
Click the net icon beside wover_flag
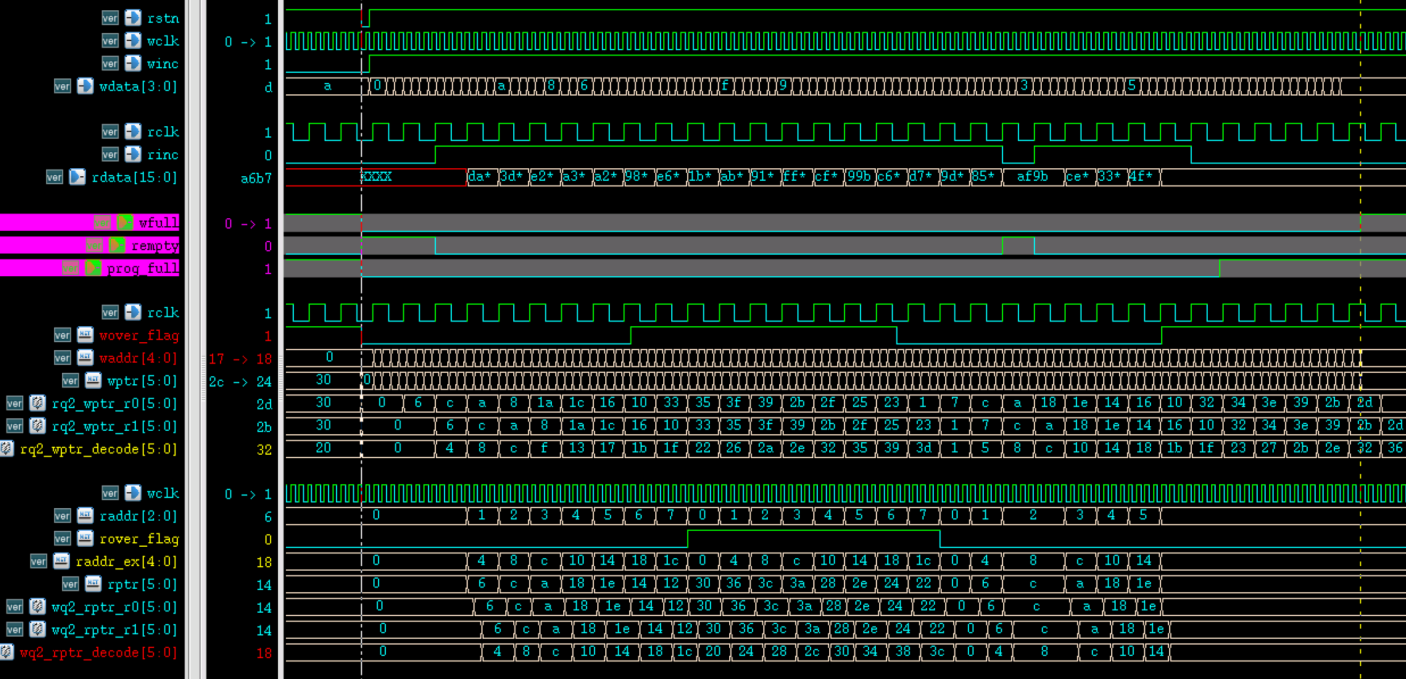[85, 335]
